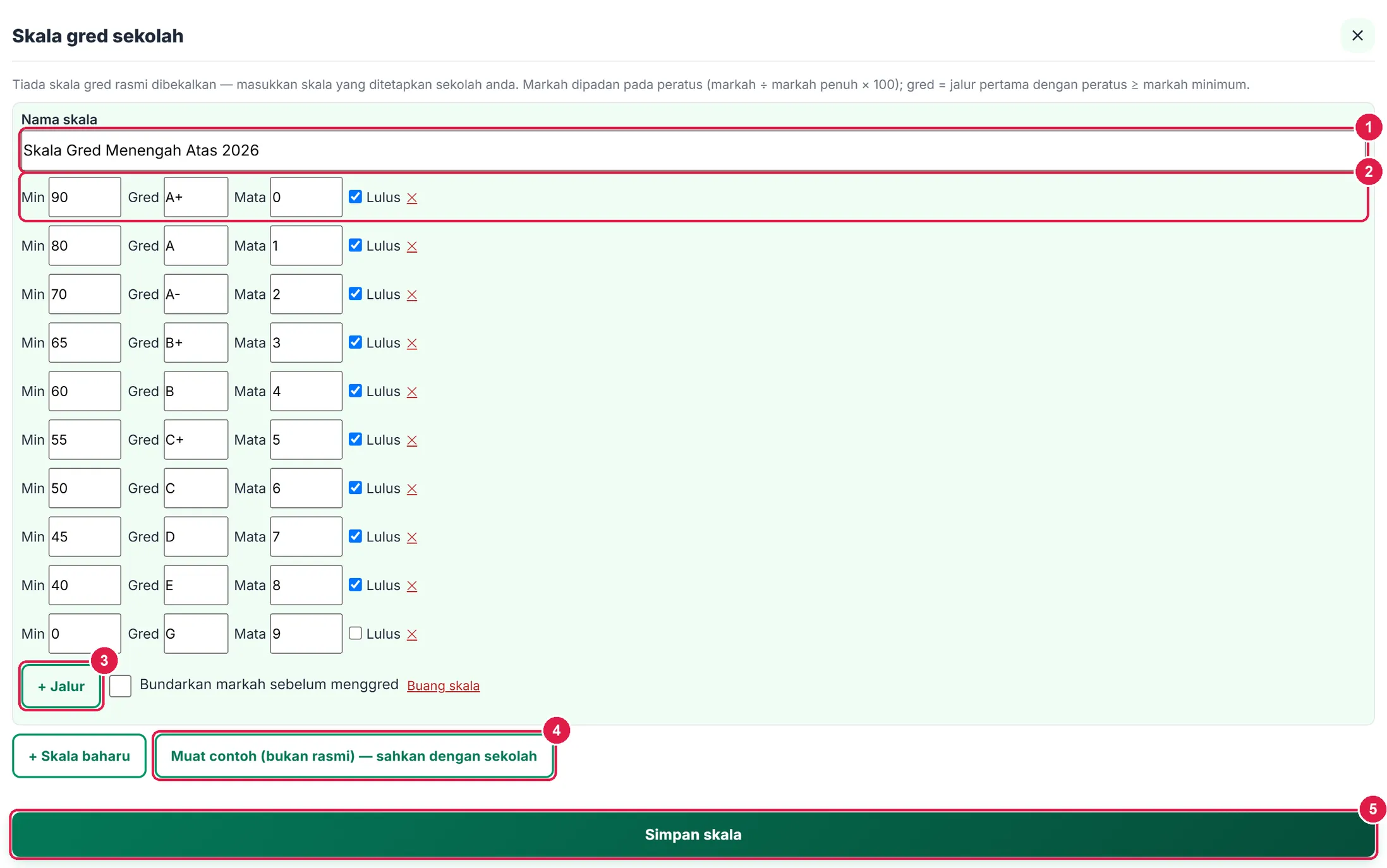Edit the Min field showing 60
1387x868 pixels.
85,391
